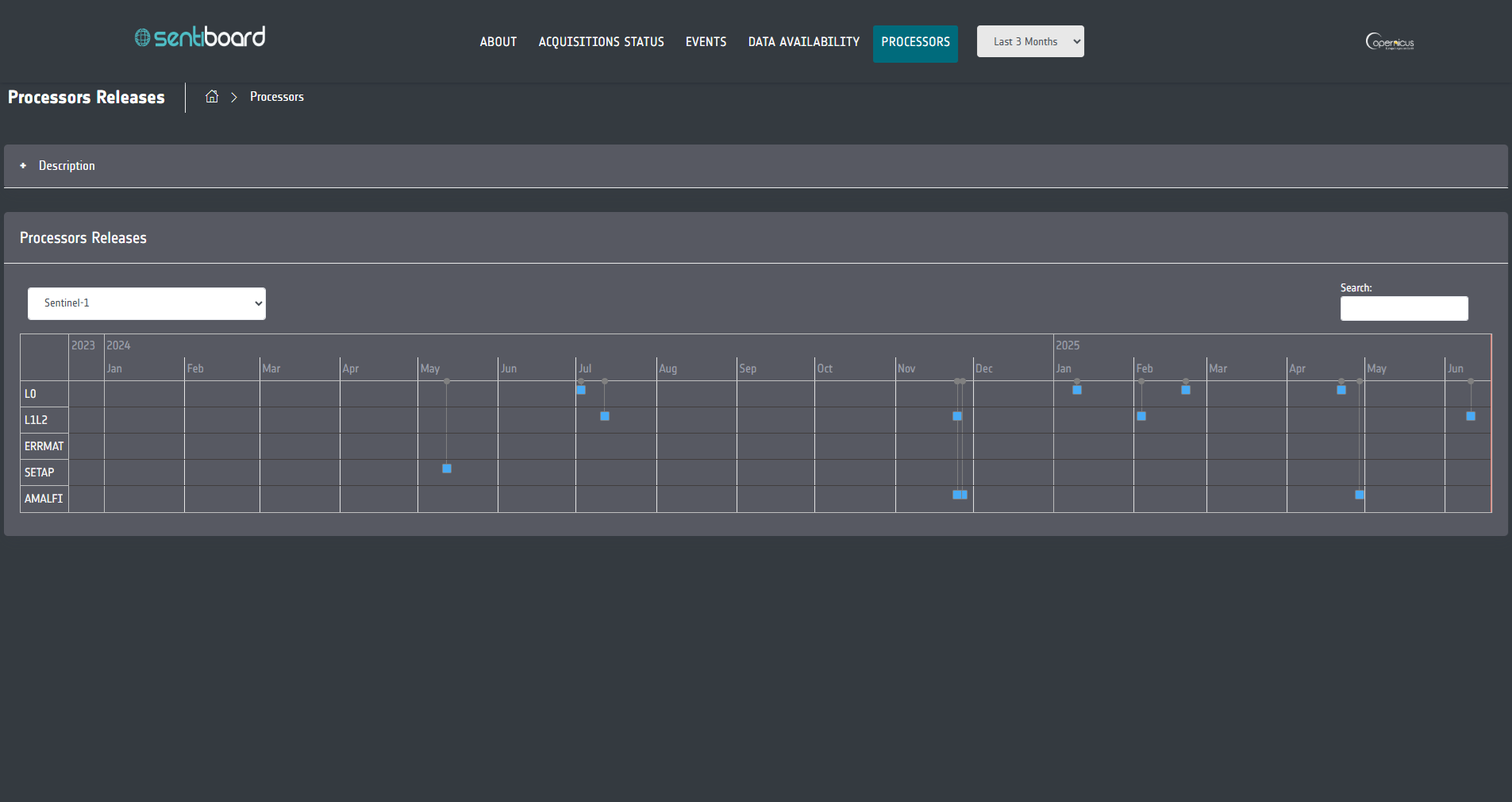
Task: Open the Events menu item
Action: coord(706,42)
